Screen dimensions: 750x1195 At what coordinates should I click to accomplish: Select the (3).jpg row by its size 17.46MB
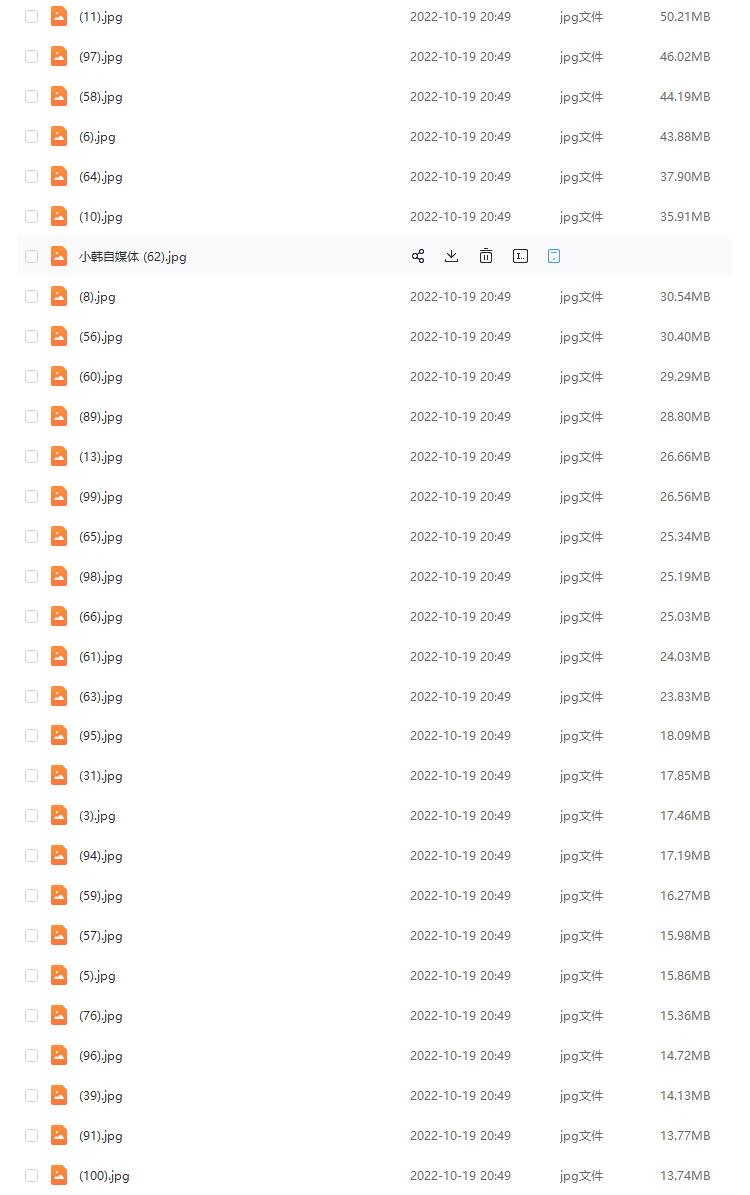click(x=685, y=816)
